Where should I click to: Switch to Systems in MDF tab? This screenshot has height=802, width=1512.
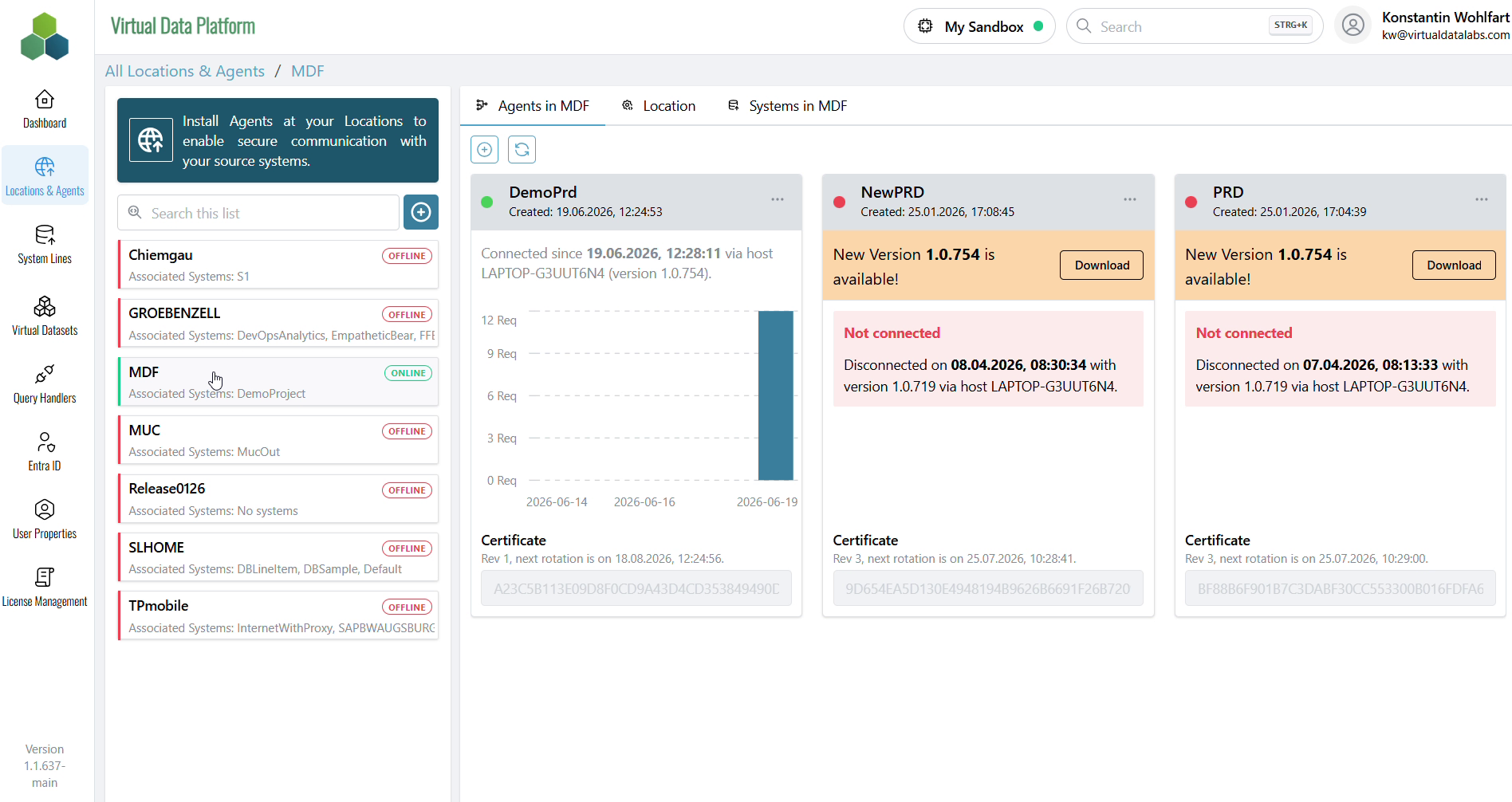[x=788, y=106]
